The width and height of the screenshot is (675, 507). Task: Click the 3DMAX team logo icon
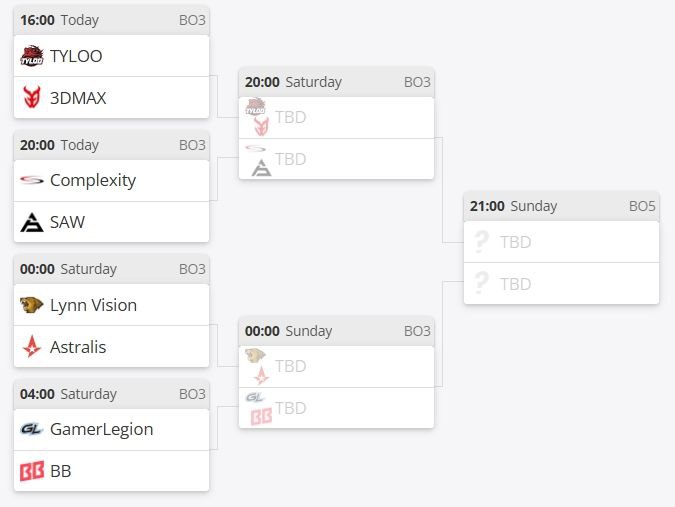click(31, 98)
